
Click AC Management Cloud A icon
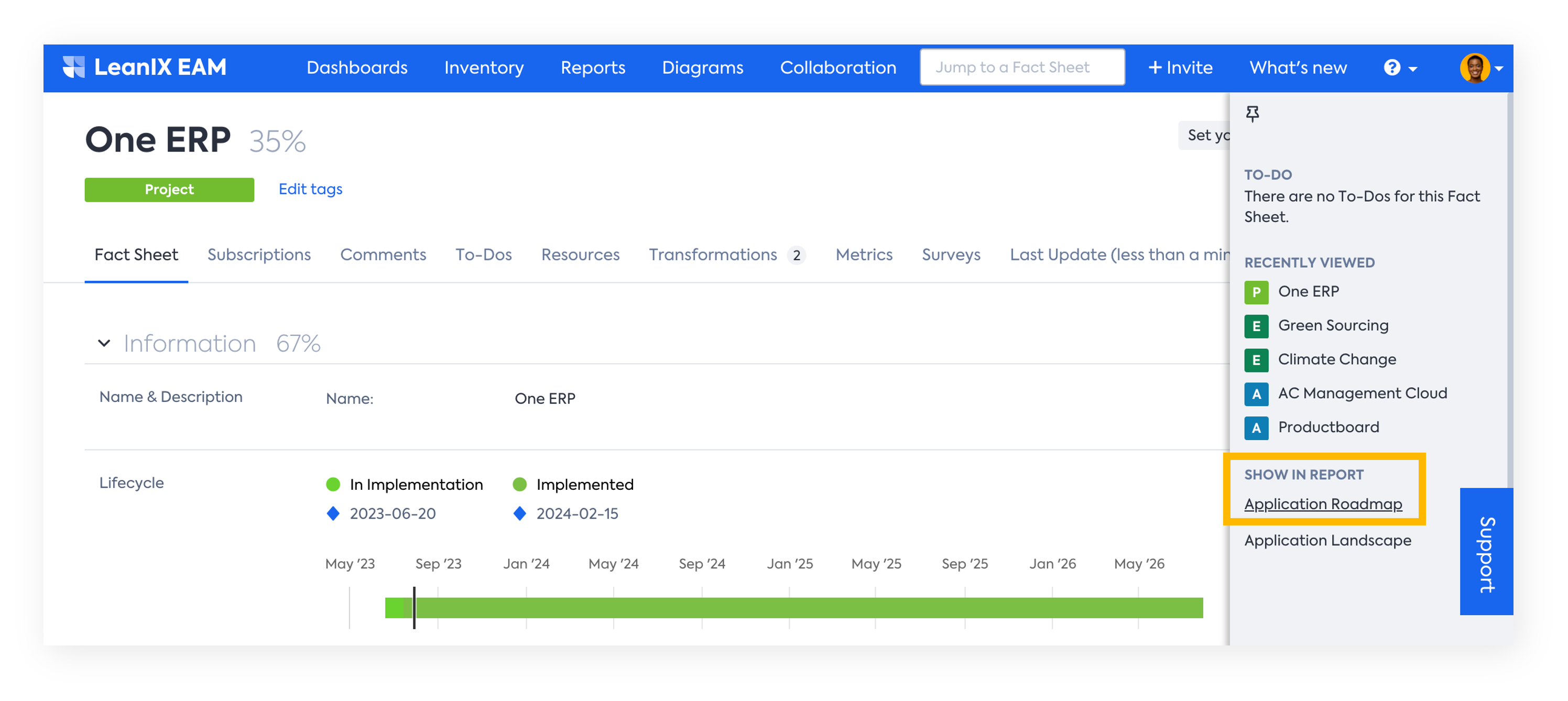[1256, 395]
